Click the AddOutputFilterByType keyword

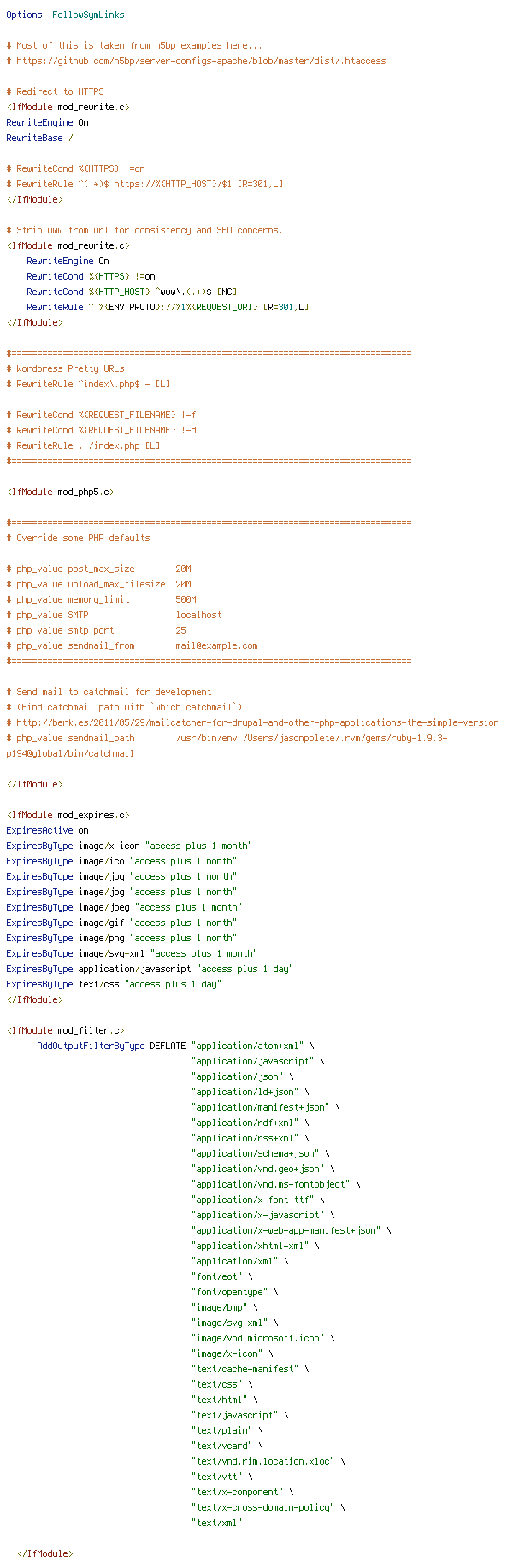(x=91, y=1046)
